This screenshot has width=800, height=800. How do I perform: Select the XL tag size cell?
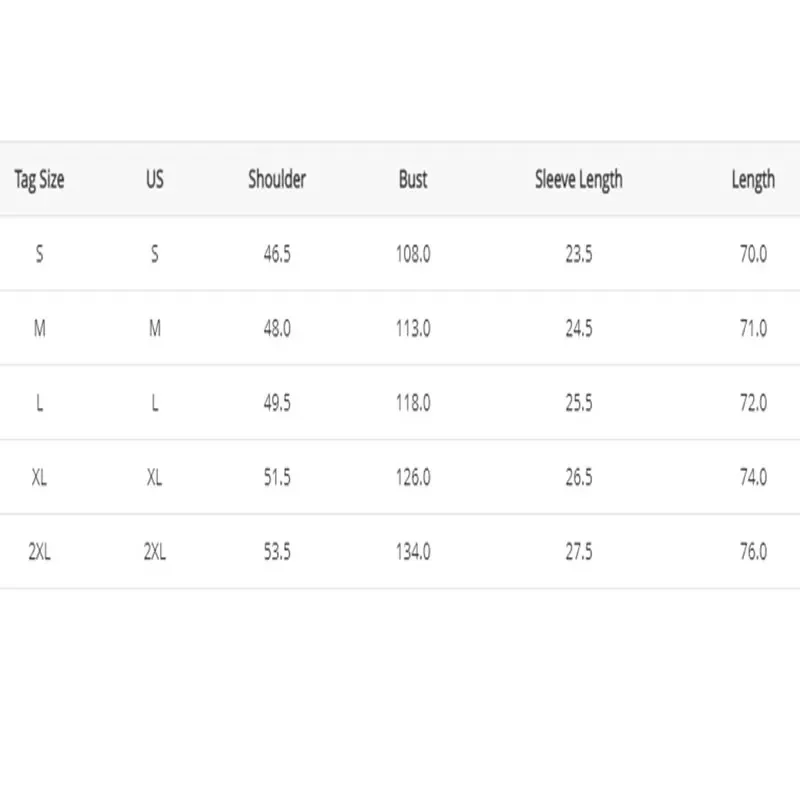point(39,477)
